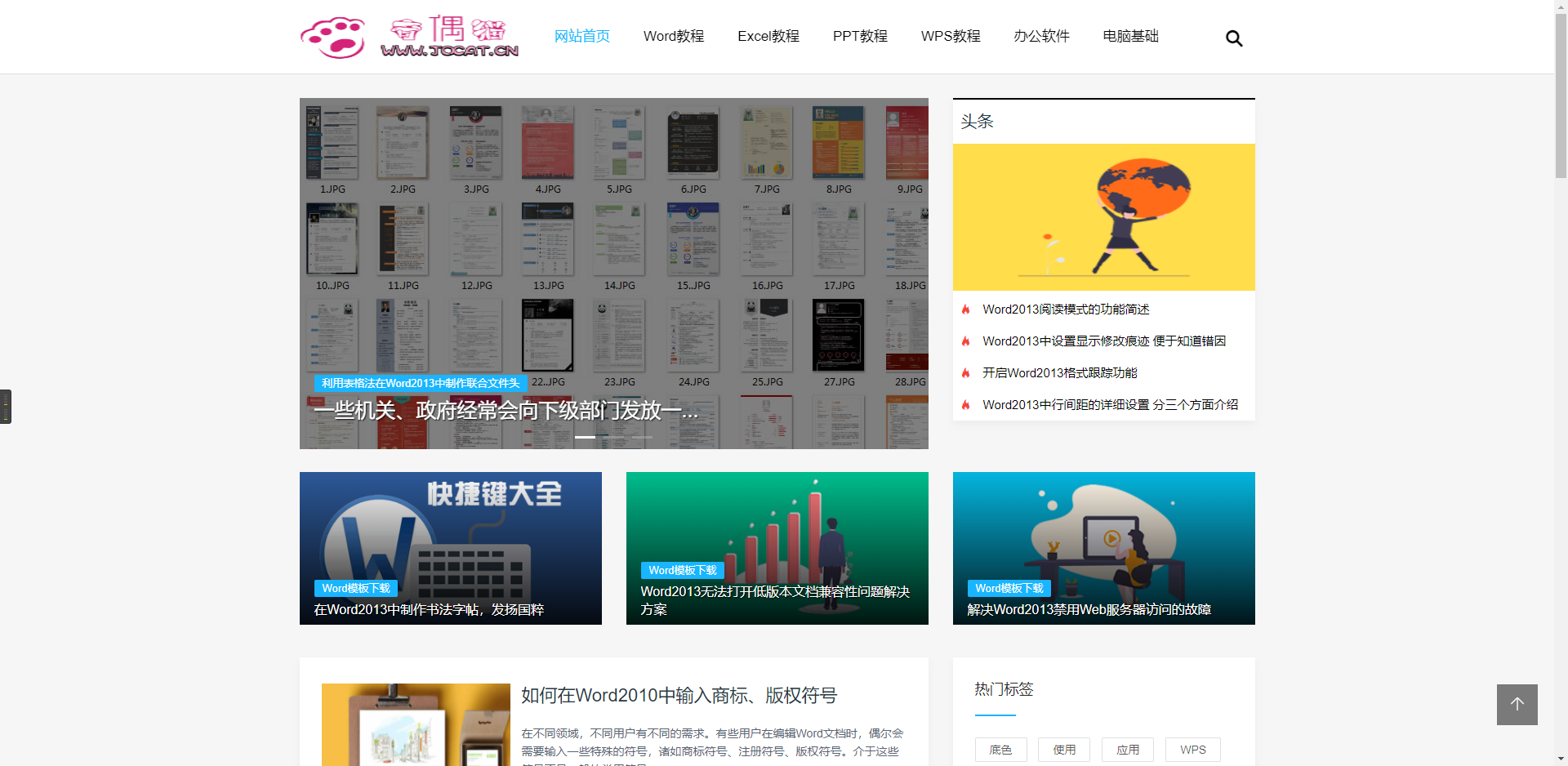Click the page vertical scrollbar thumb
This screenshot has width=1568, height=766.
(1561, 94)
